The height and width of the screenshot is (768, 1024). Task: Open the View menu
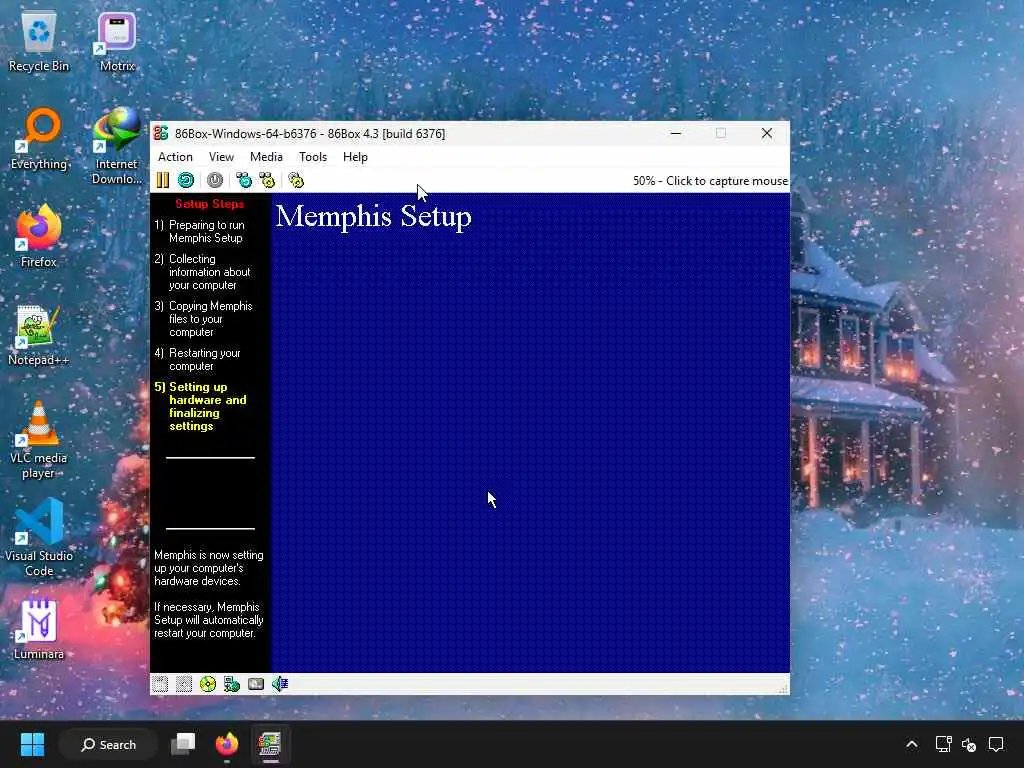(x=221, y=157)
